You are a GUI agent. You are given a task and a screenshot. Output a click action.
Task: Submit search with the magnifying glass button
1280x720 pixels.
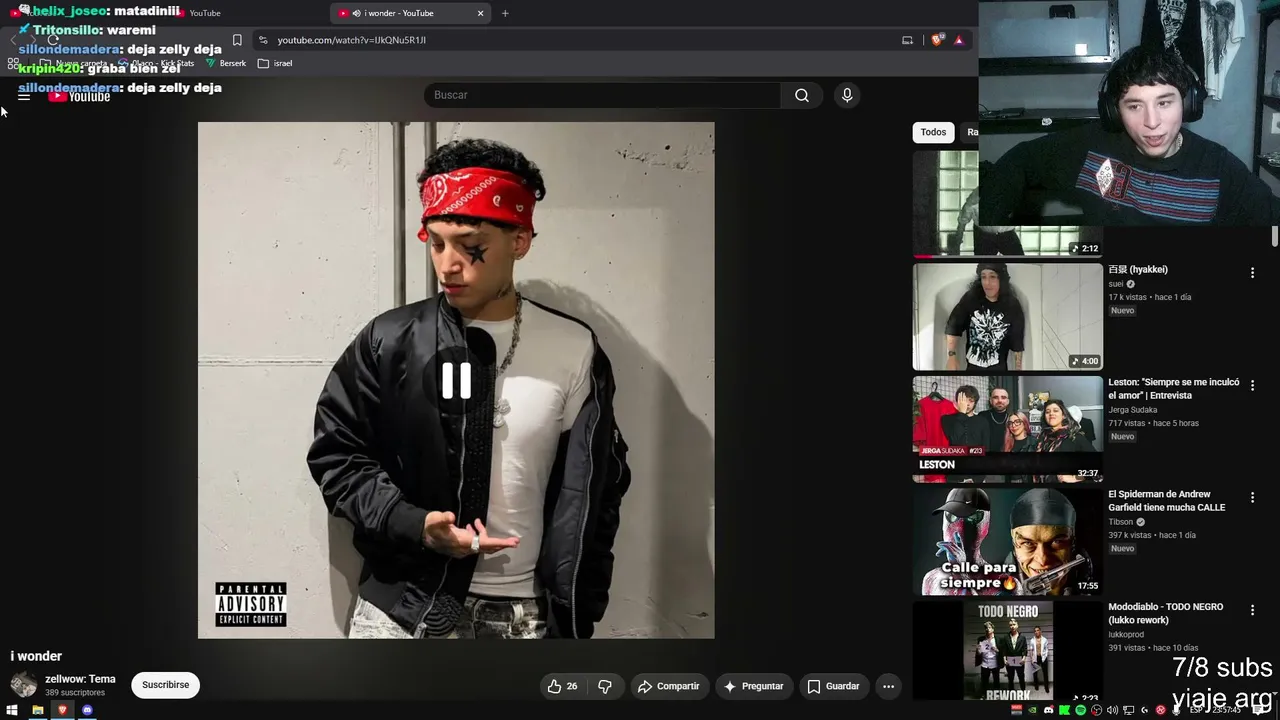coord(802,95)
